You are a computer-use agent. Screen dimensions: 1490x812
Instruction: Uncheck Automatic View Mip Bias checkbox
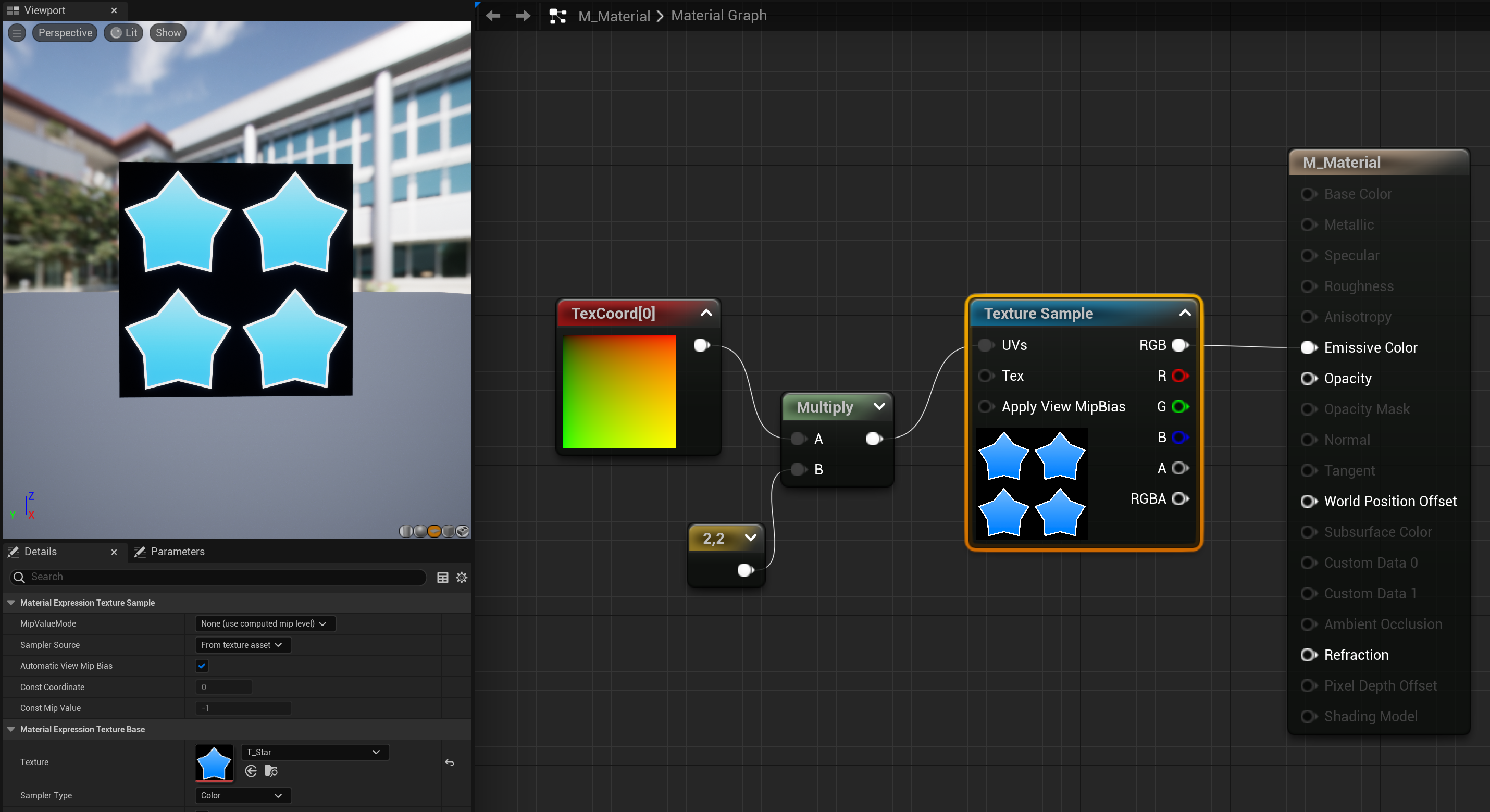coord(202,666)
